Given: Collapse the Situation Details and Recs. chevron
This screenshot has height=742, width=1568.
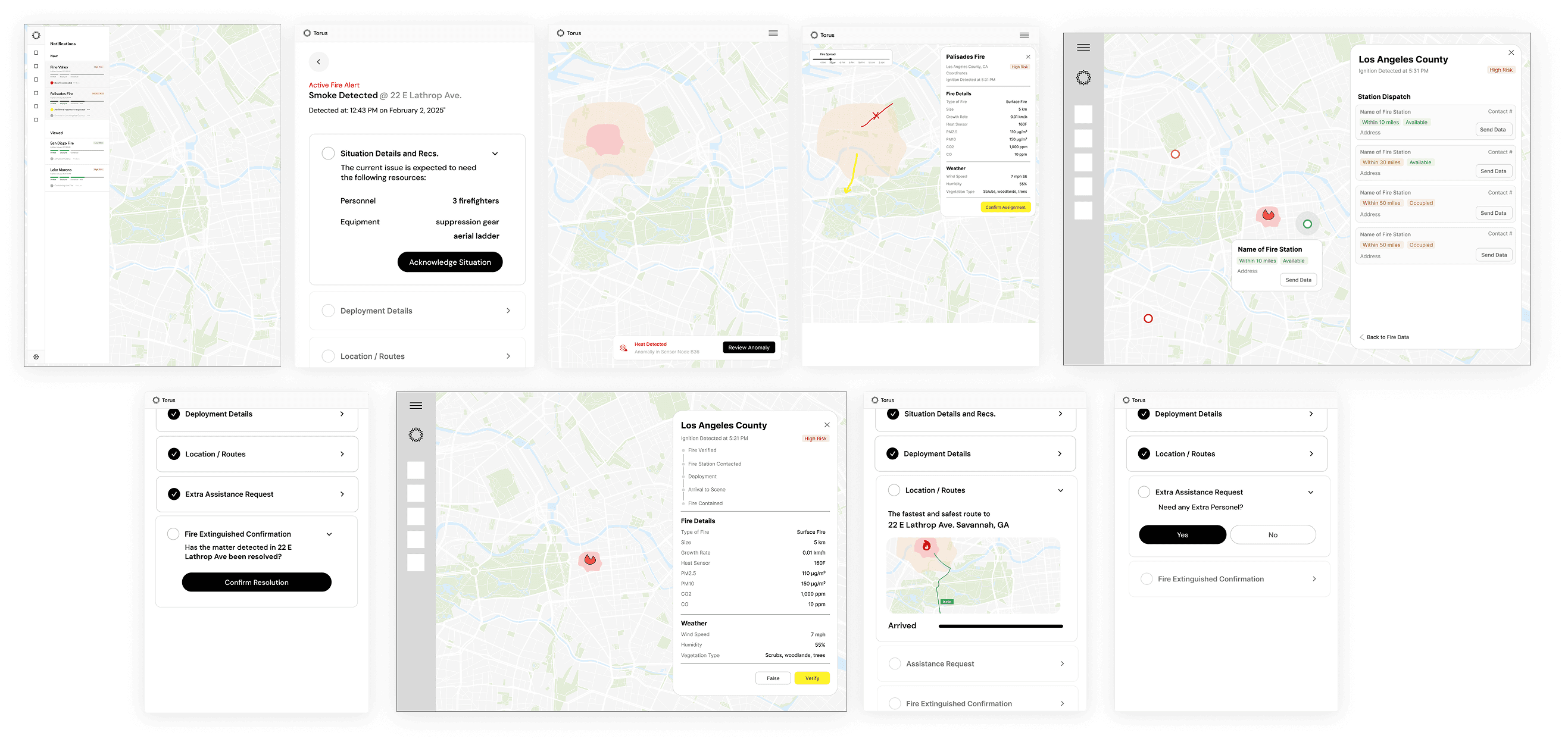Looking at the screenshot, I should tap(495, 154).
